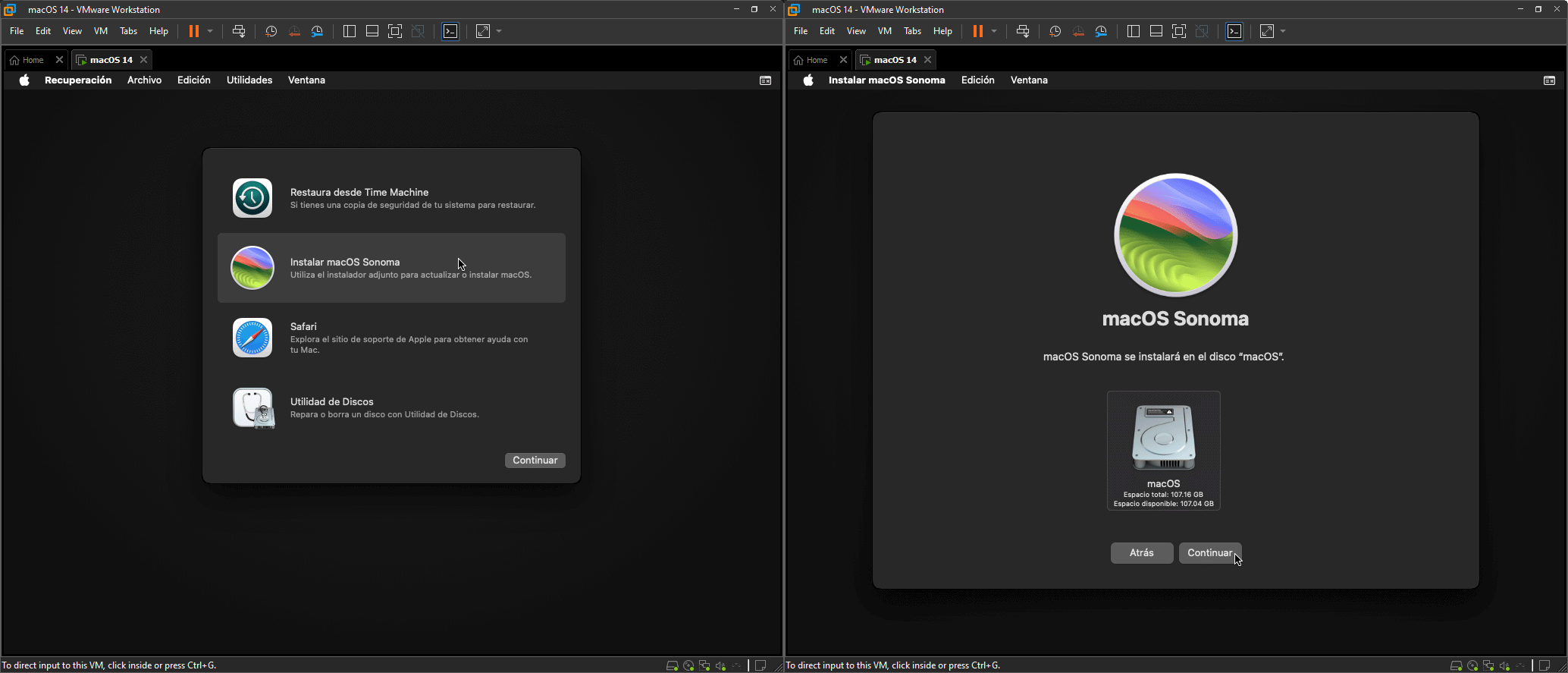Viewport: 1568px width, 673px height.
Task: Select the macOS disk thumbnail in installer
Action: point(1164,451)
